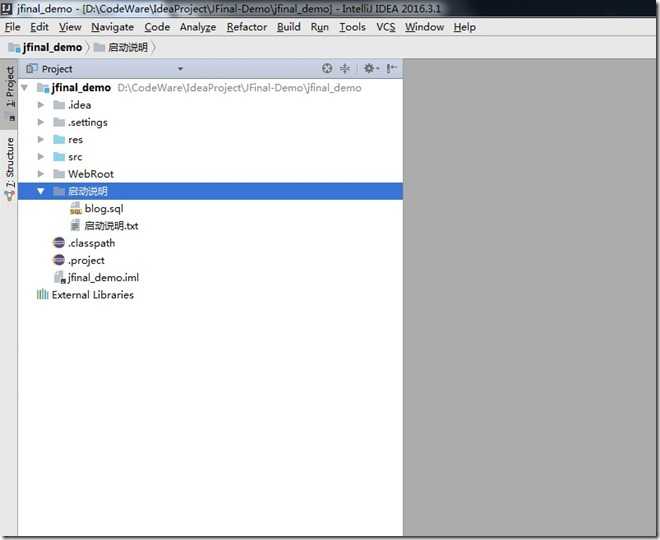
Task: Expand the src folder
Action: coord(41,157)
